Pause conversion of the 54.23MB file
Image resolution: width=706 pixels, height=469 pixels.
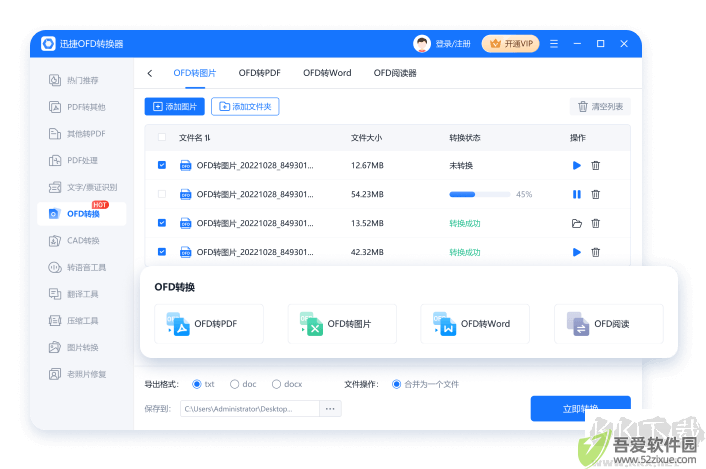576,194
